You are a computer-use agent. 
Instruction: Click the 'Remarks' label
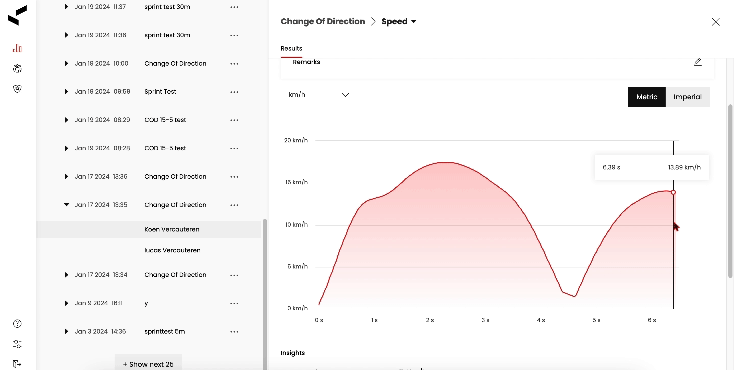tap(306, 62)
